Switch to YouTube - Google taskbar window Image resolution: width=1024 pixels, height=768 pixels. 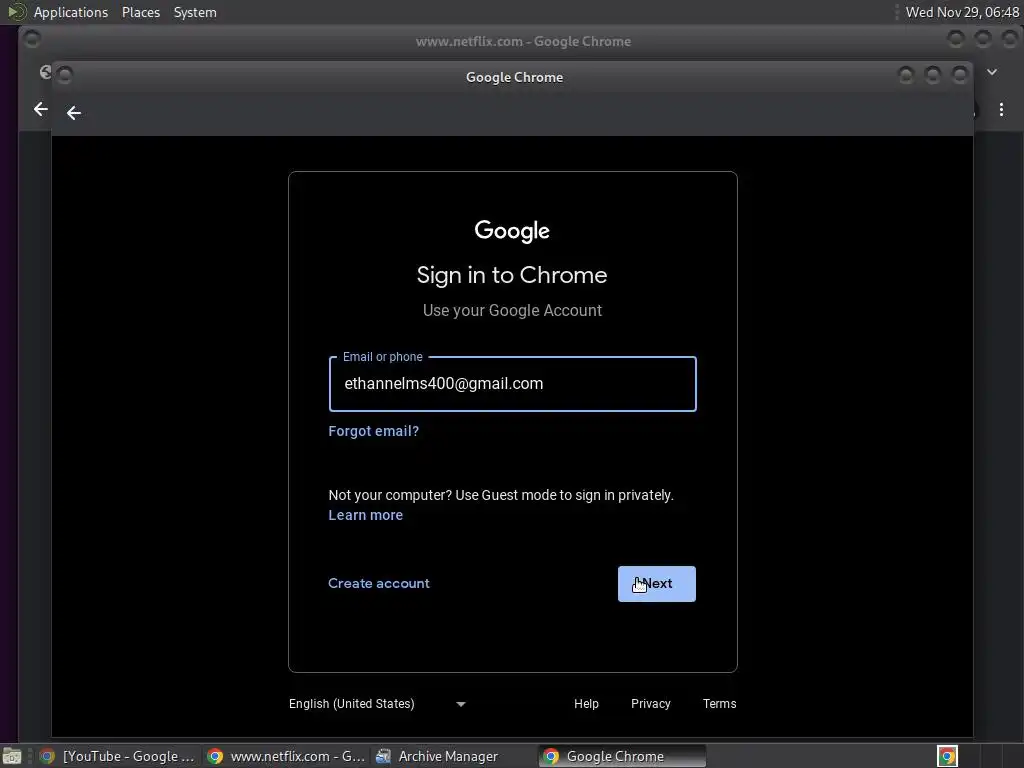[x=118, y=756]
